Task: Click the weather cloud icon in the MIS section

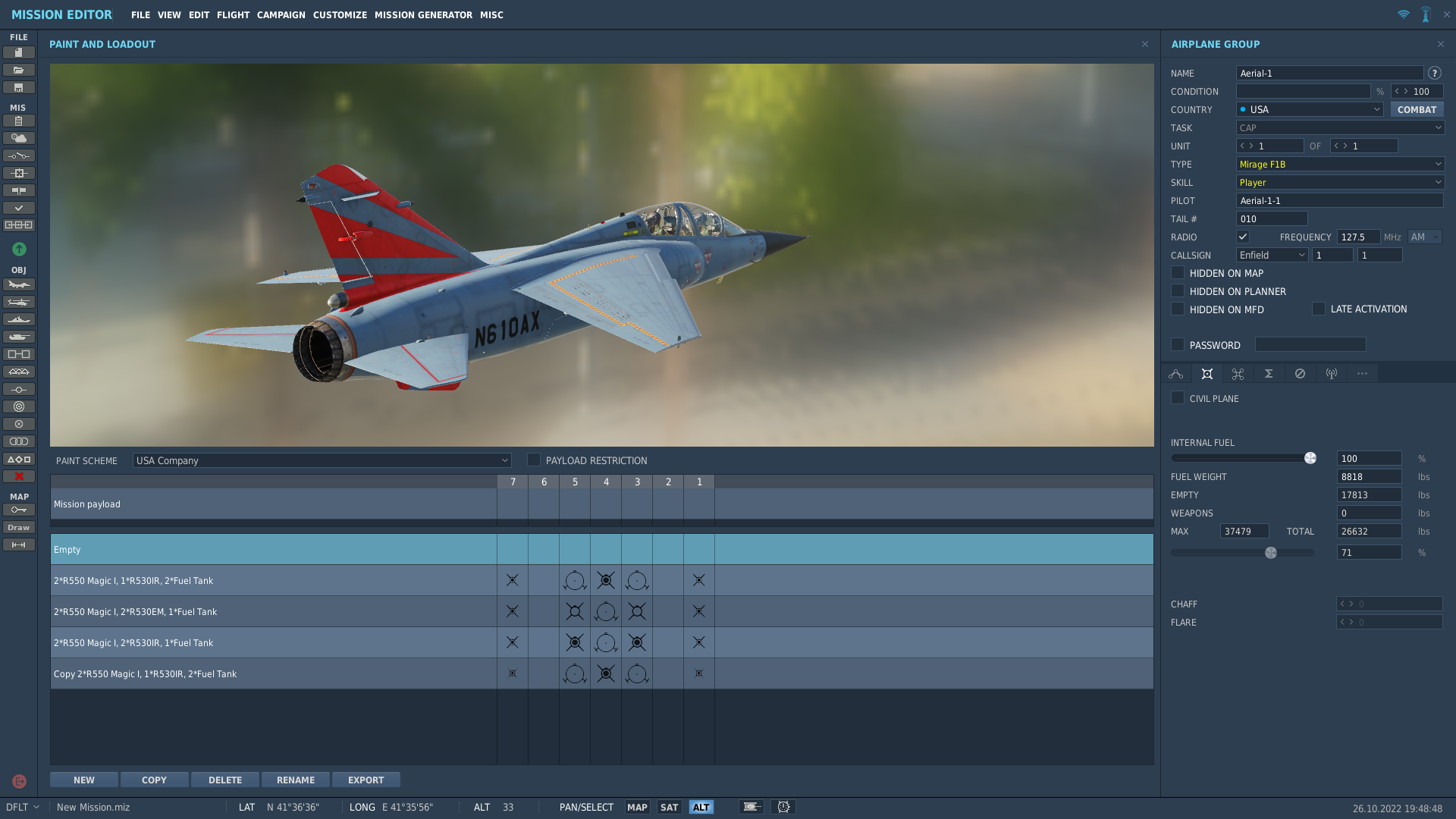Action: [19, 138]
